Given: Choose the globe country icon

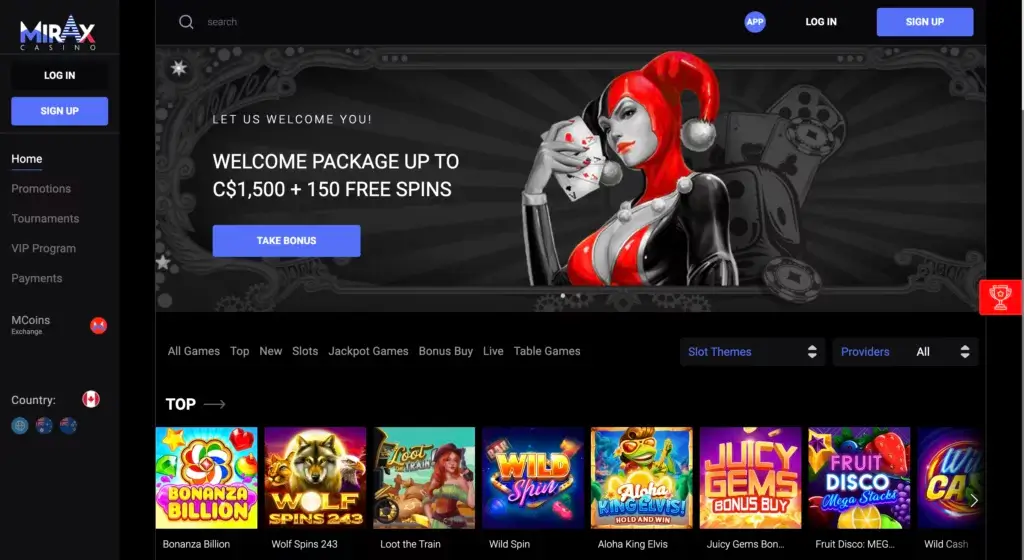Looking at the screenshot, I should click(x=20, y=426).
